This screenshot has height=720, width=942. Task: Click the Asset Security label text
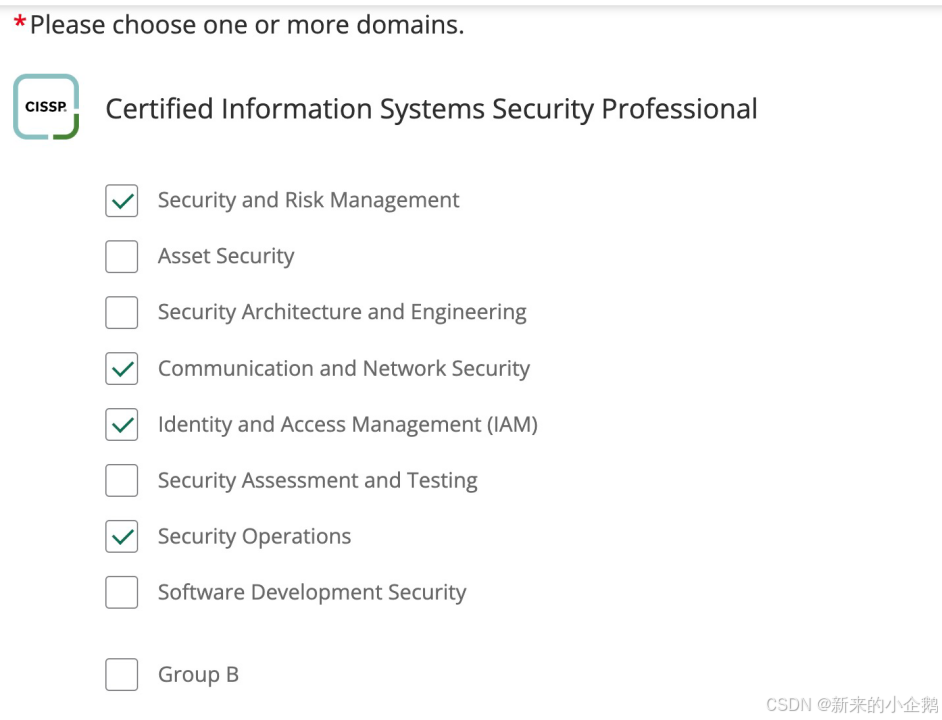[x=226, y=257]
